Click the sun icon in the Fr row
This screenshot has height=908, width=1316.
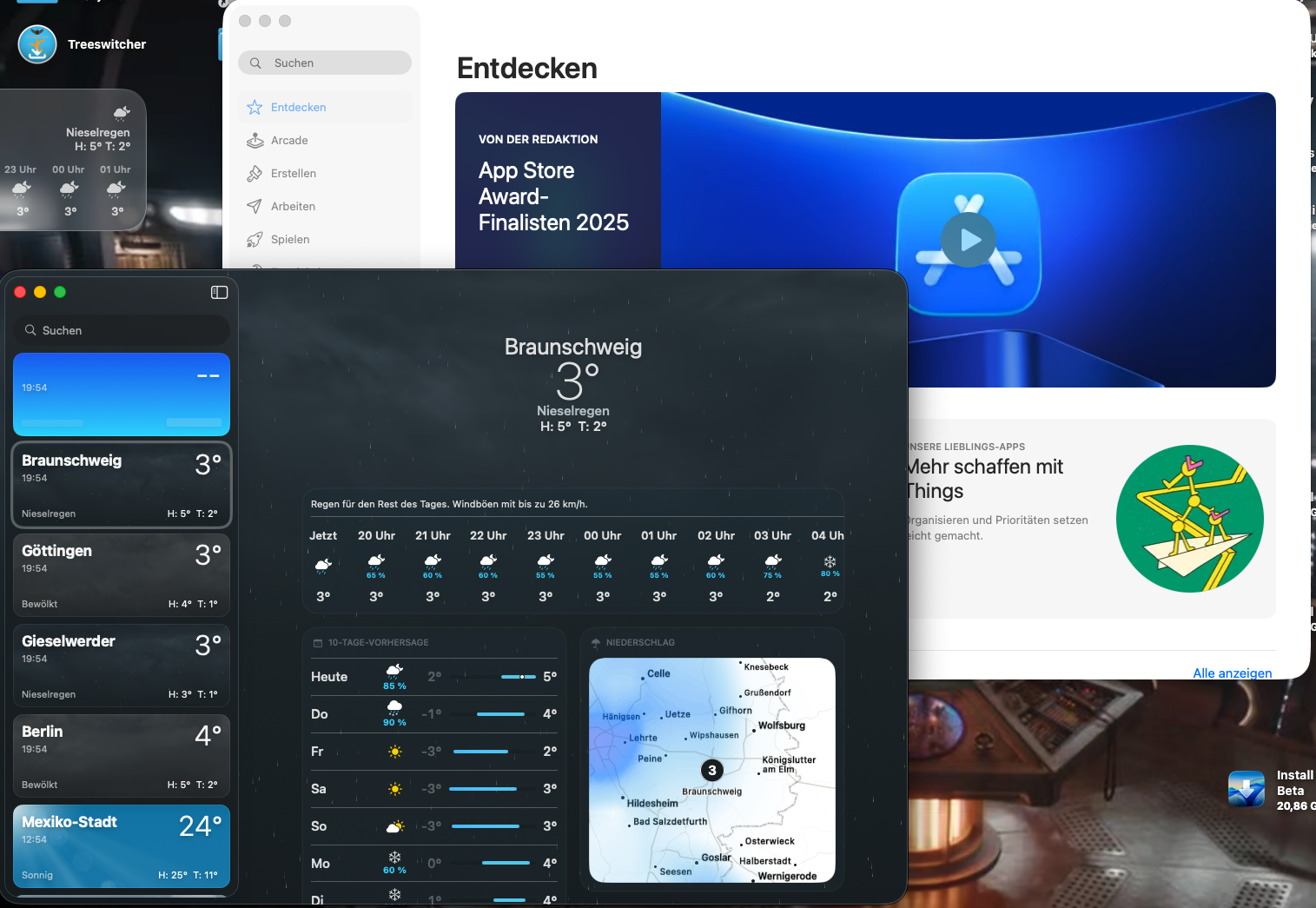click(x=395, y=752)
